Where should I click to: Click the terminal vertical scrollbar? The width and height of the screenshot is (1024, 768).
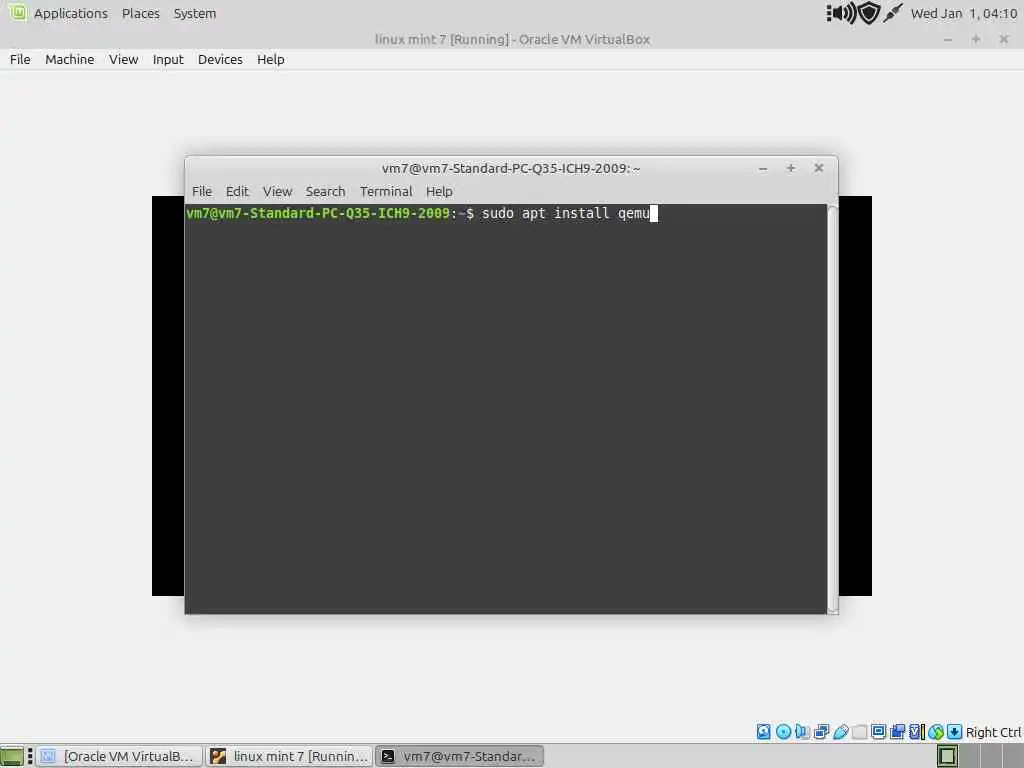833,409
